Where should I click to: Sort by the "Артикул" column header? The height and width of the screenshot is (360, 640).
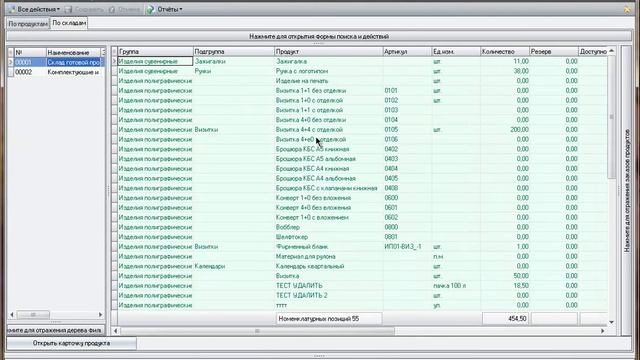pos(407,51)
